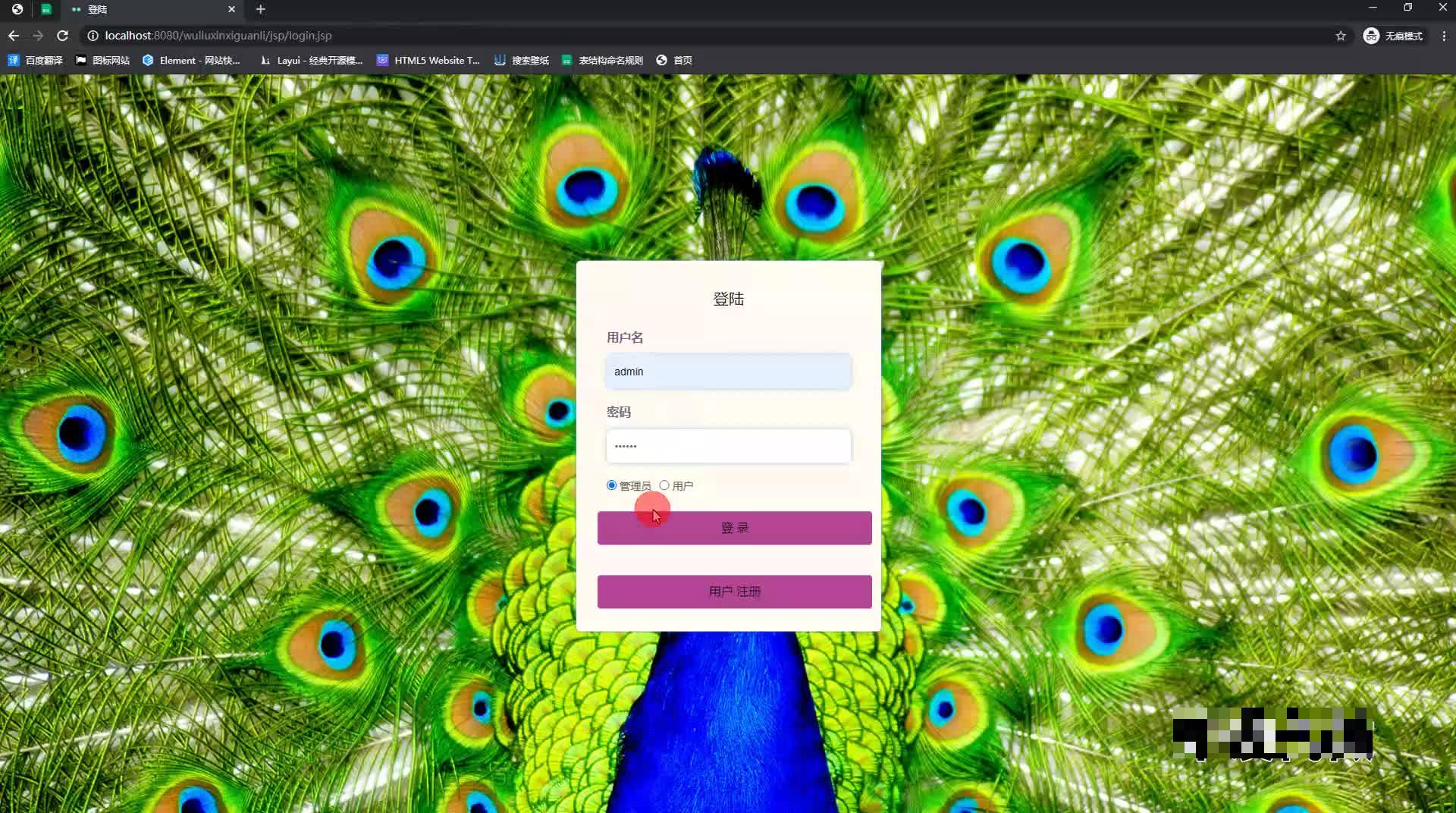Open the HTML5 Website T... bookmark

[428, 60]
